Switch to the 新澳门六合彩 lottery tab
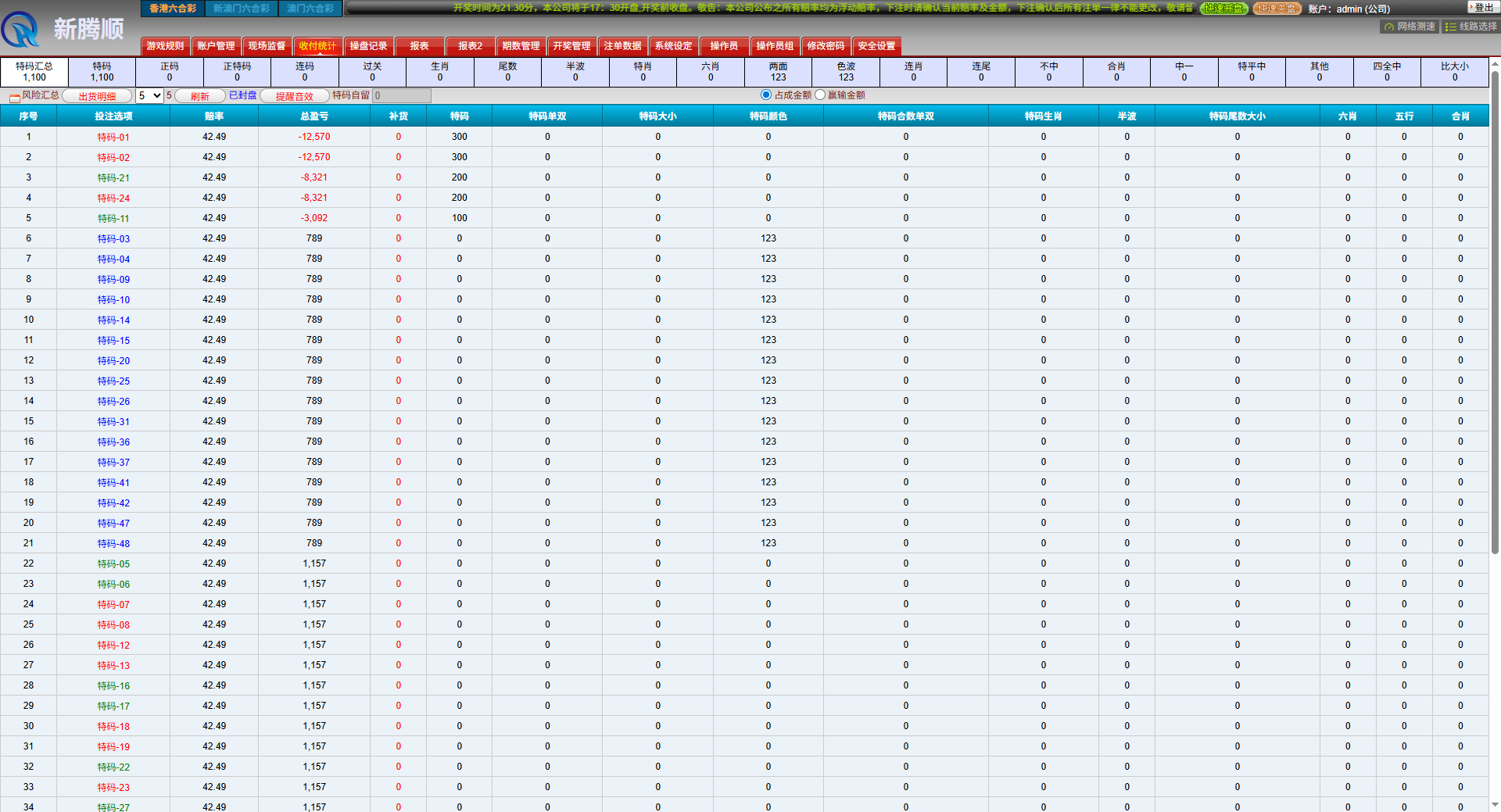 (242, 9)
